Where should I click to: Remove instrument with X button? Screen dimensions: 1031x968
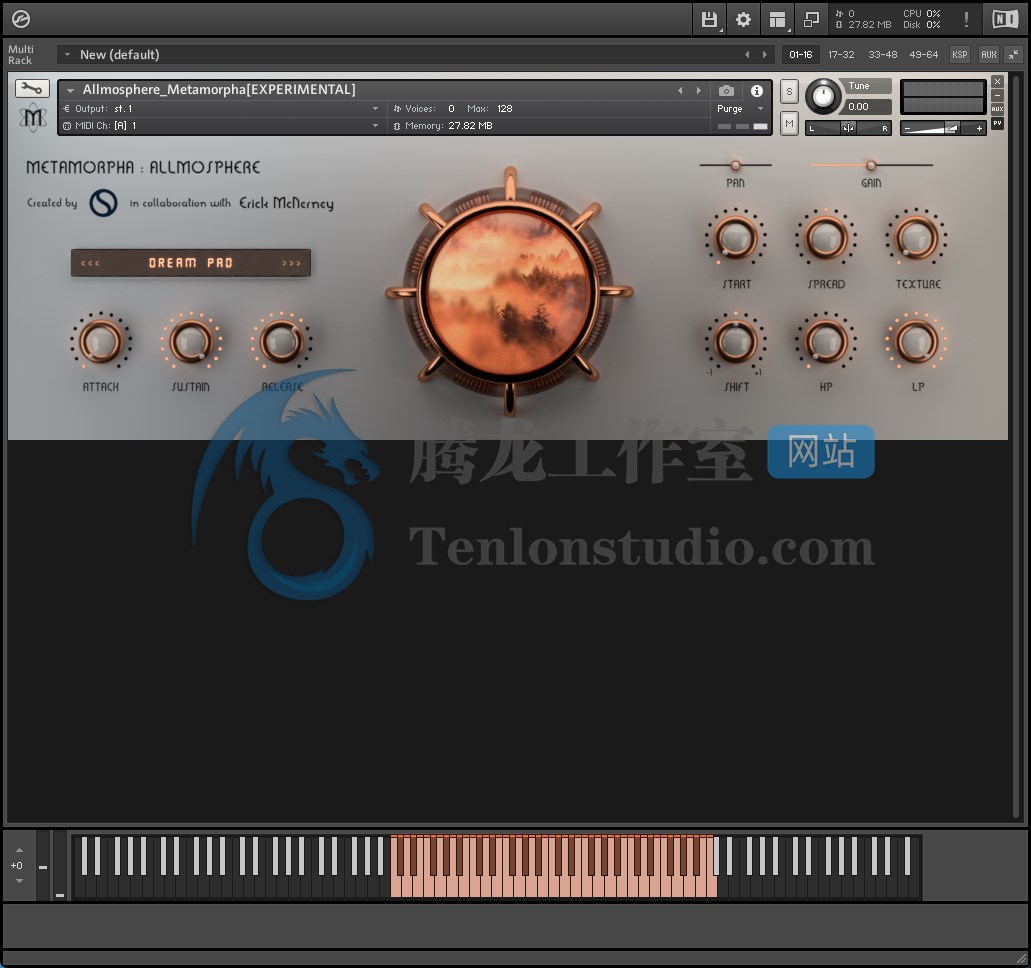pyautogui.click(x=997, y=82)
